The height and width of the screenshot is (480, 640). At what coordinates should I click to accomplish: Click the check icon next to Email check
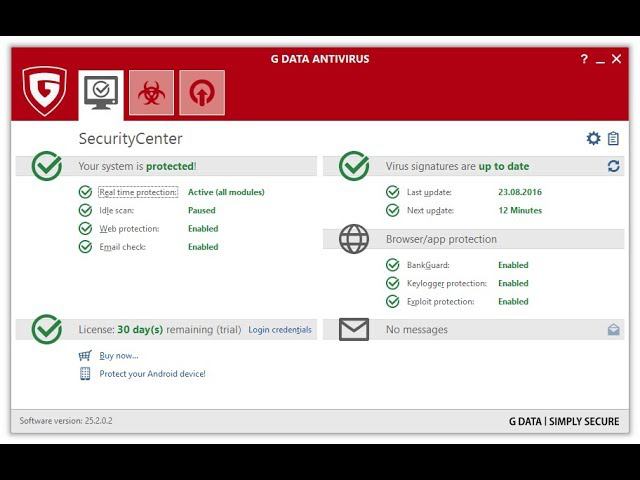(x=85, y=247)
